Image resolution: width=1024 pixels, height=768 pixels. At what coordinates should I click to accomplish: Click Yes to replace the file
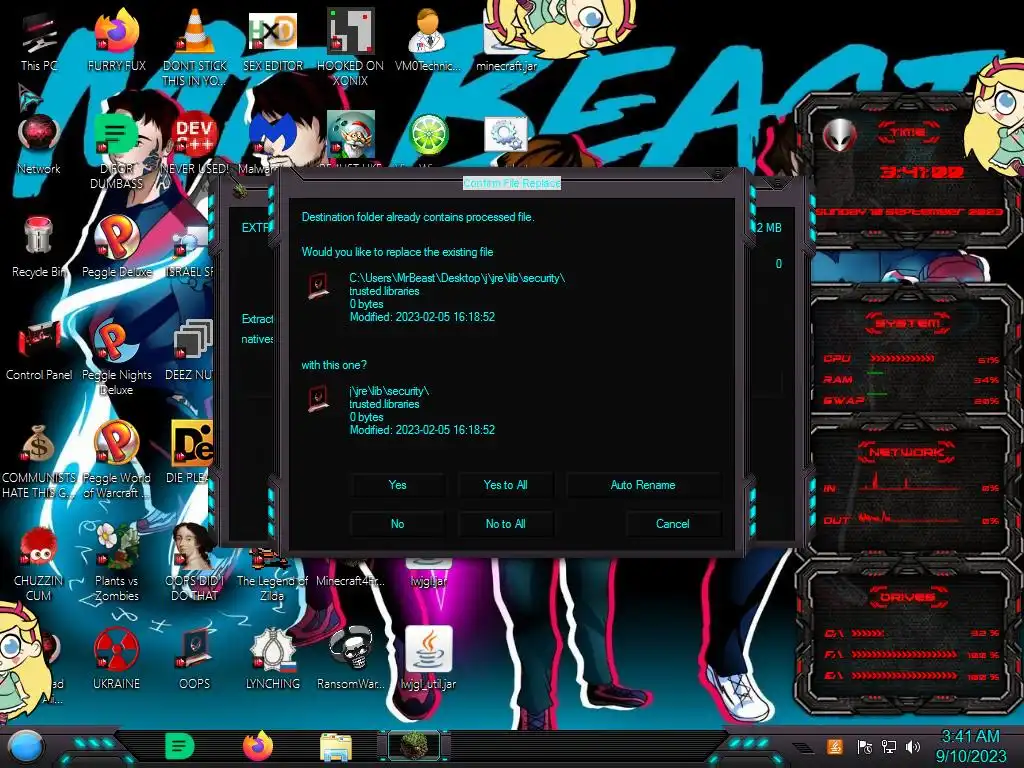coord(397,485)
